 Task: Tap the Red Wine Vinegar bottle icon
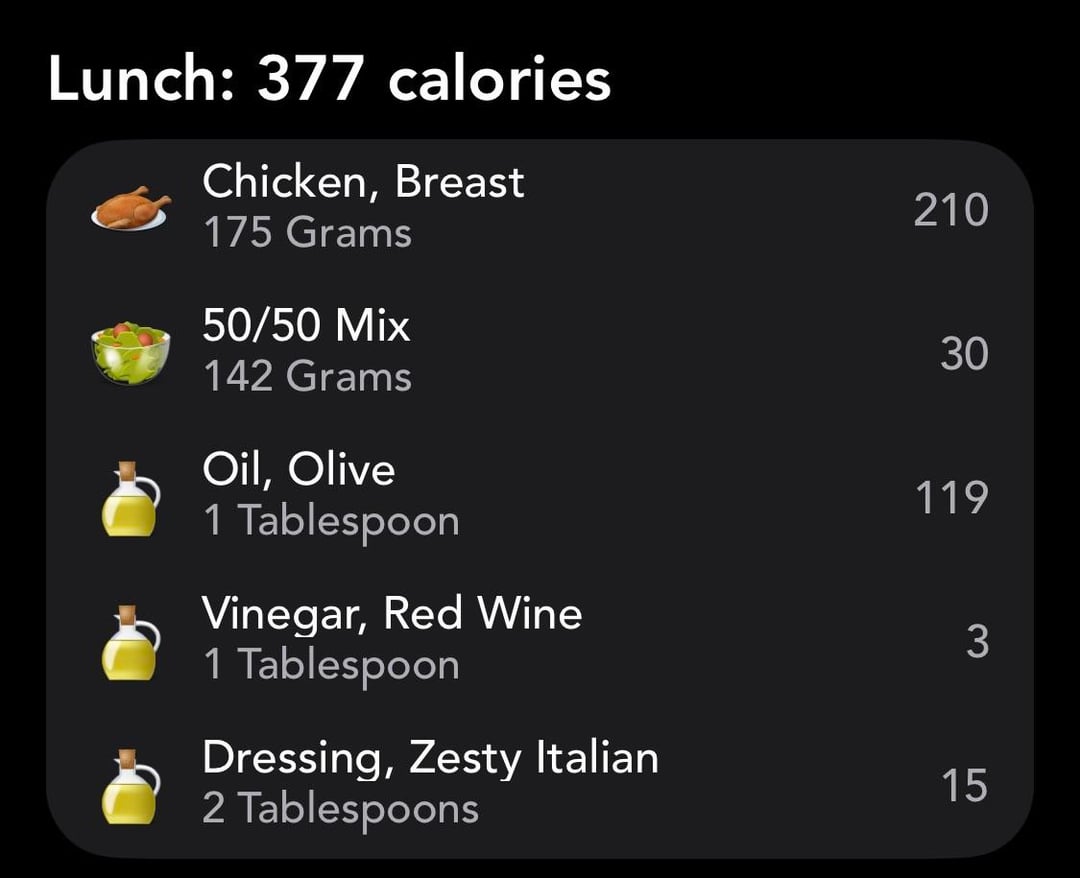[131, 641]
